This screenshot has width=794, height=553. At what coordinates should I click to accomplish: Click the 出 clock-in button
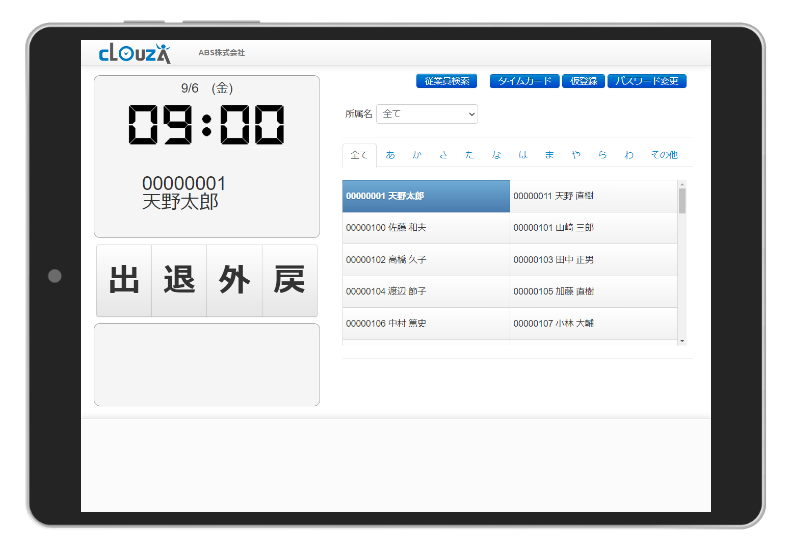[124, 281]
